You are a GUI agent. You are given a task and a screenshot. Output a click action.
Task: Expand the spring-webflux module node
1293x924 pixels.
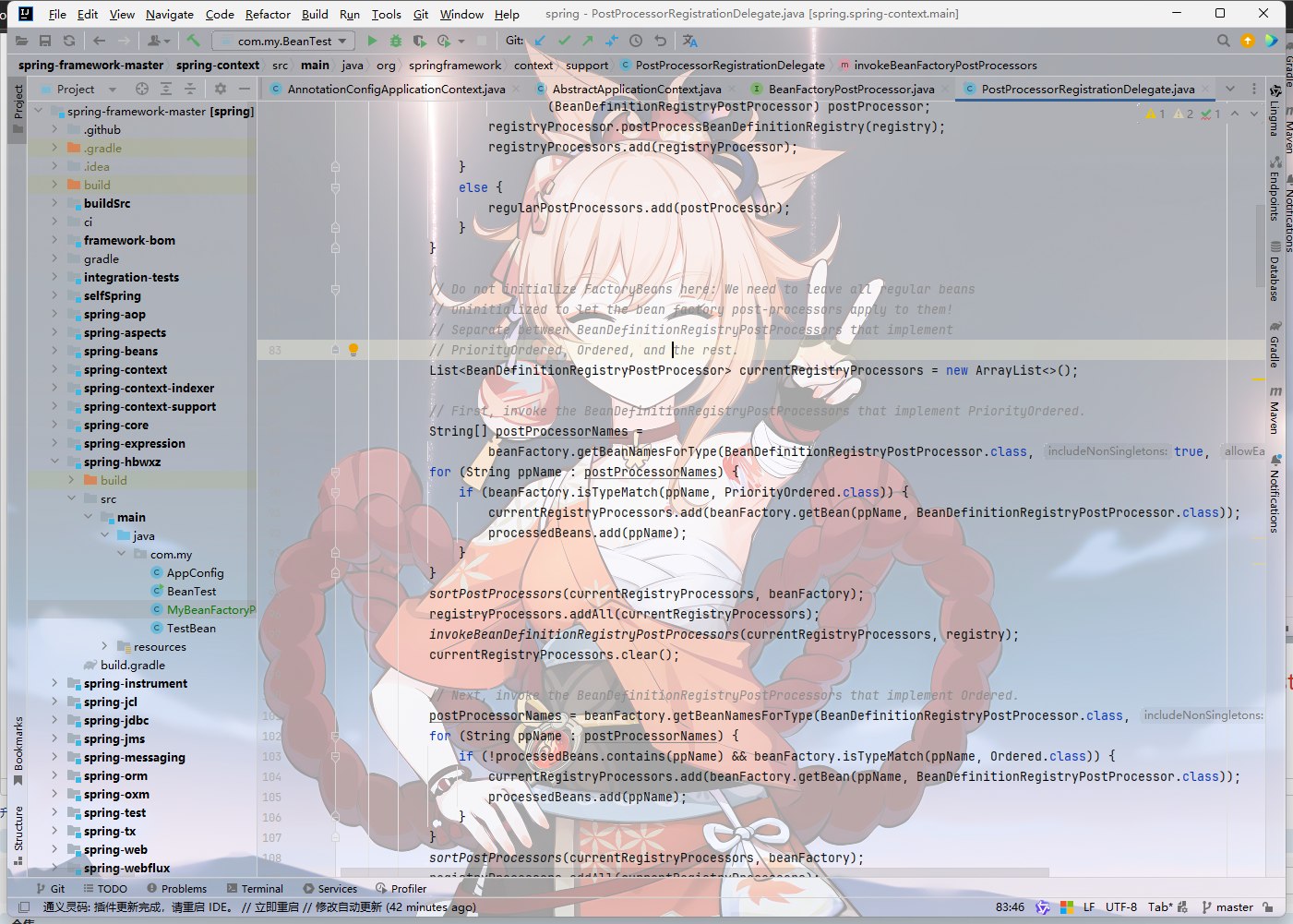pos(54,869)
